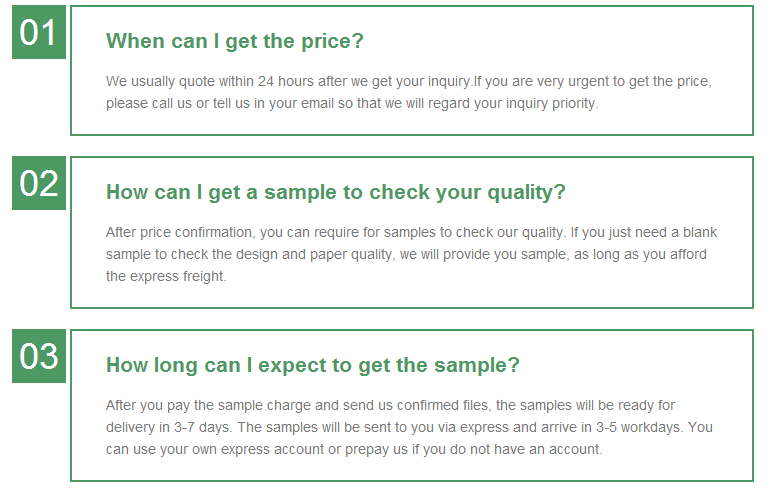Click 'How long can I expect' heading
This screenshot has width=774, height=495.
click(x=313, y=365)
